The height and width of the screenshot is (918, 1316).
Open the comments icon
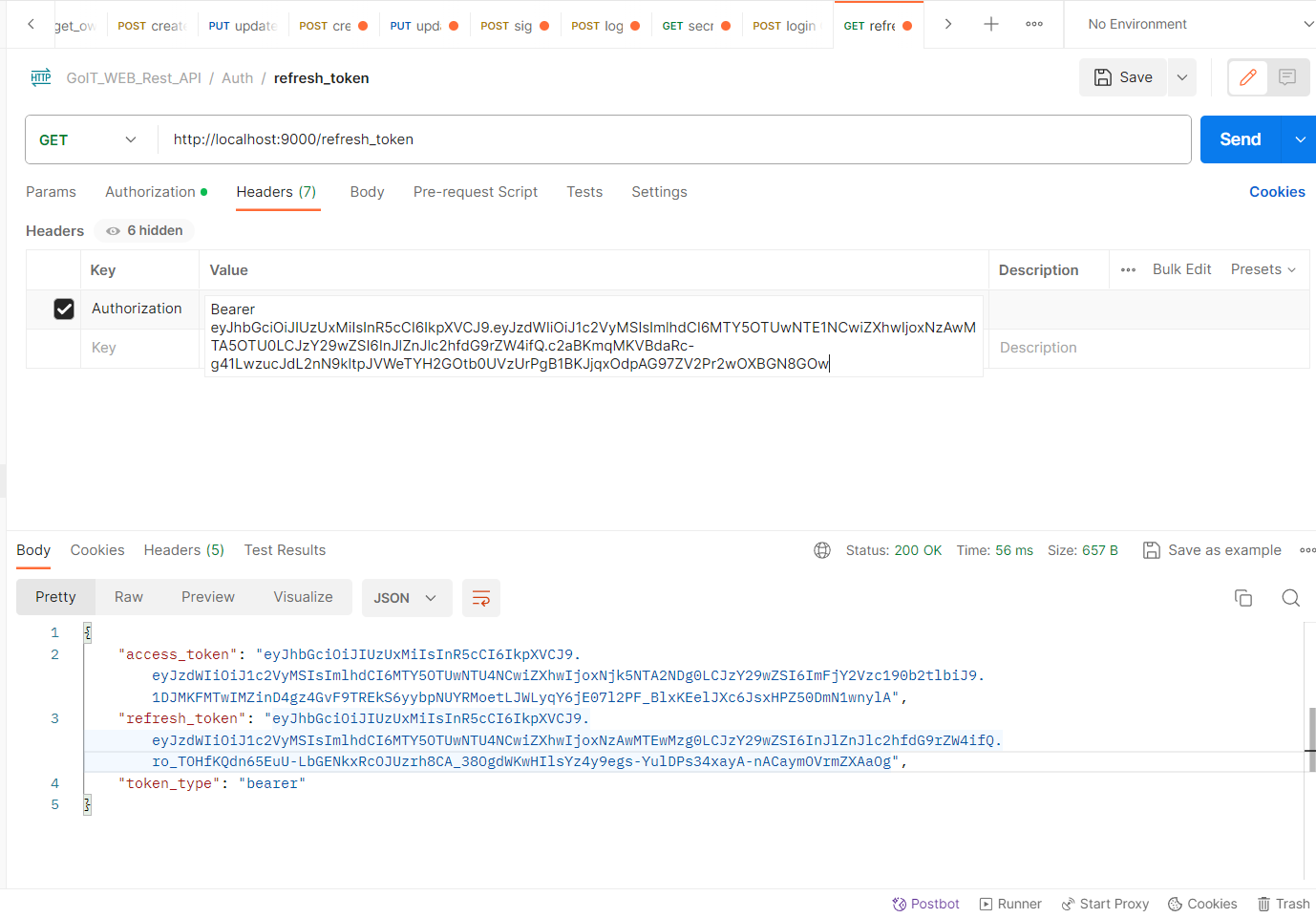[x=1287, y=77]
